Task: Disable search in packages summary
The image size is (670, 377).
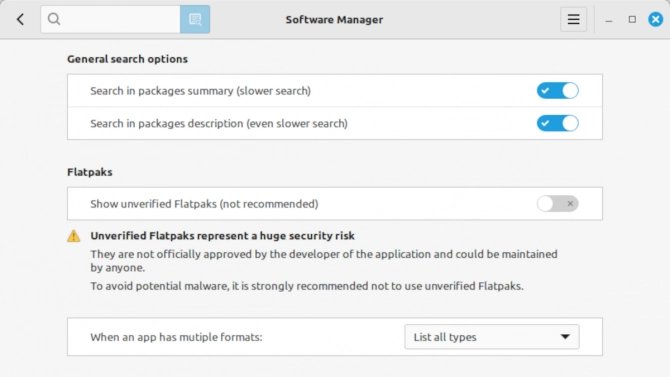Action: point(558,91)
